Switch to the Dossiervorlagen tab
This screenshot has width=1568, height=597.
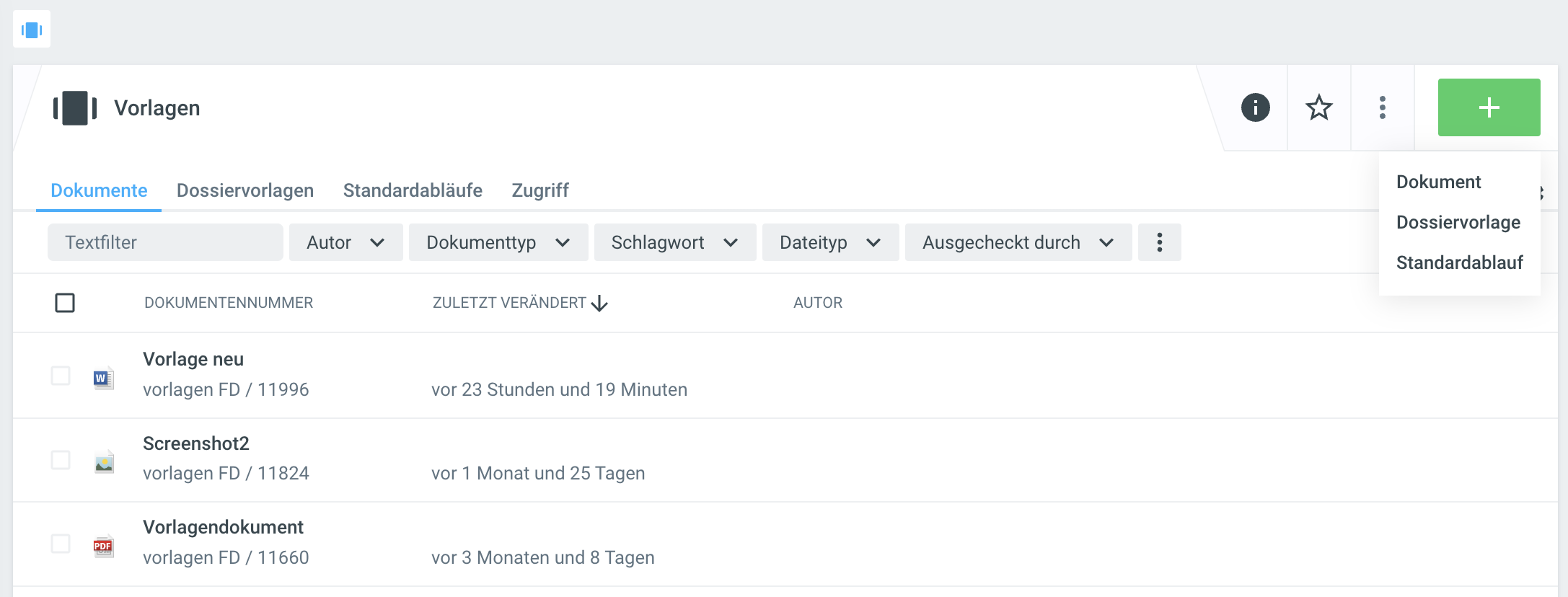(245, 190)
